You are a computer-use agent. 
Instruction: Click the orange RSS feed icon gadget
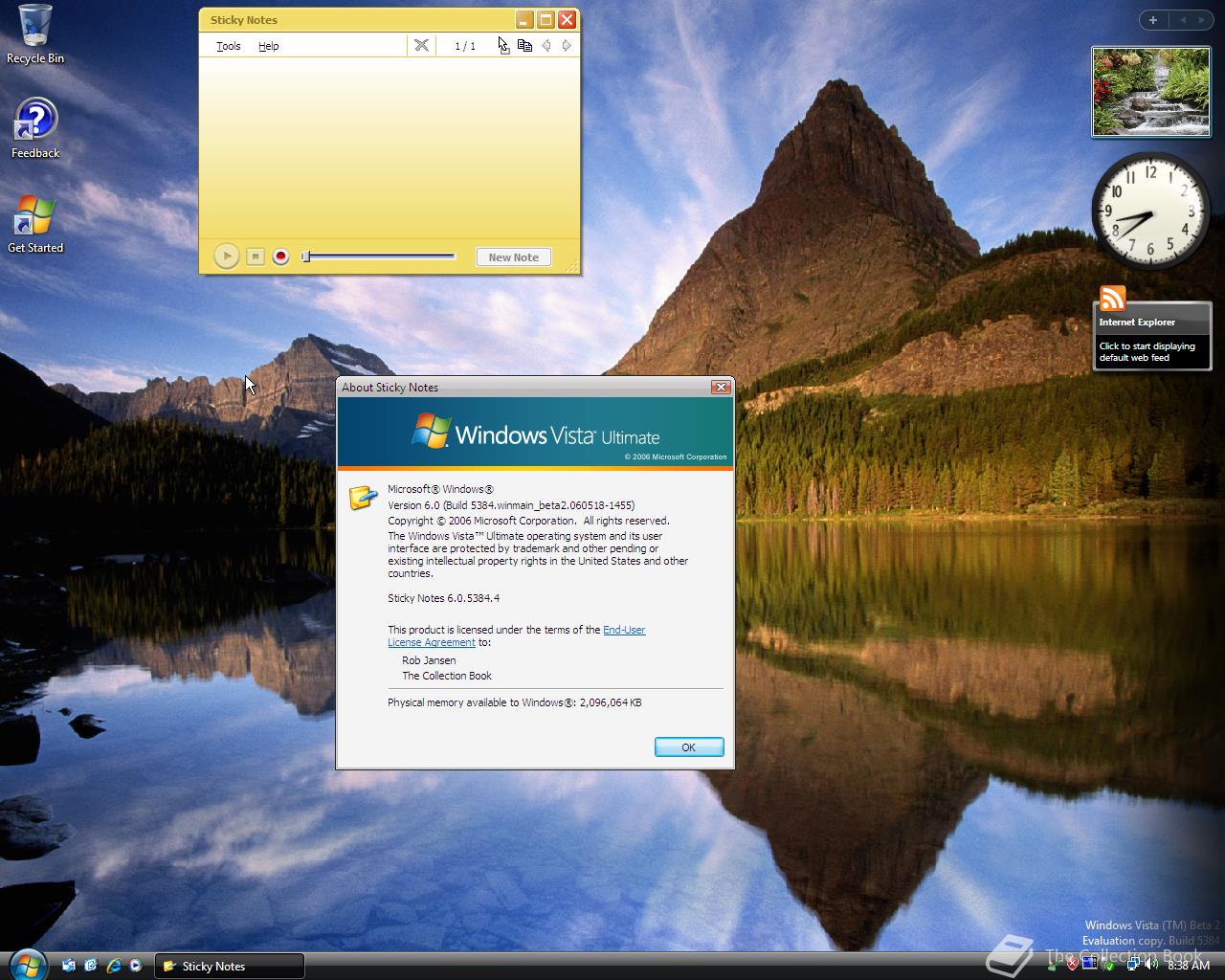pyautogui.click(x=1112, y=299)
